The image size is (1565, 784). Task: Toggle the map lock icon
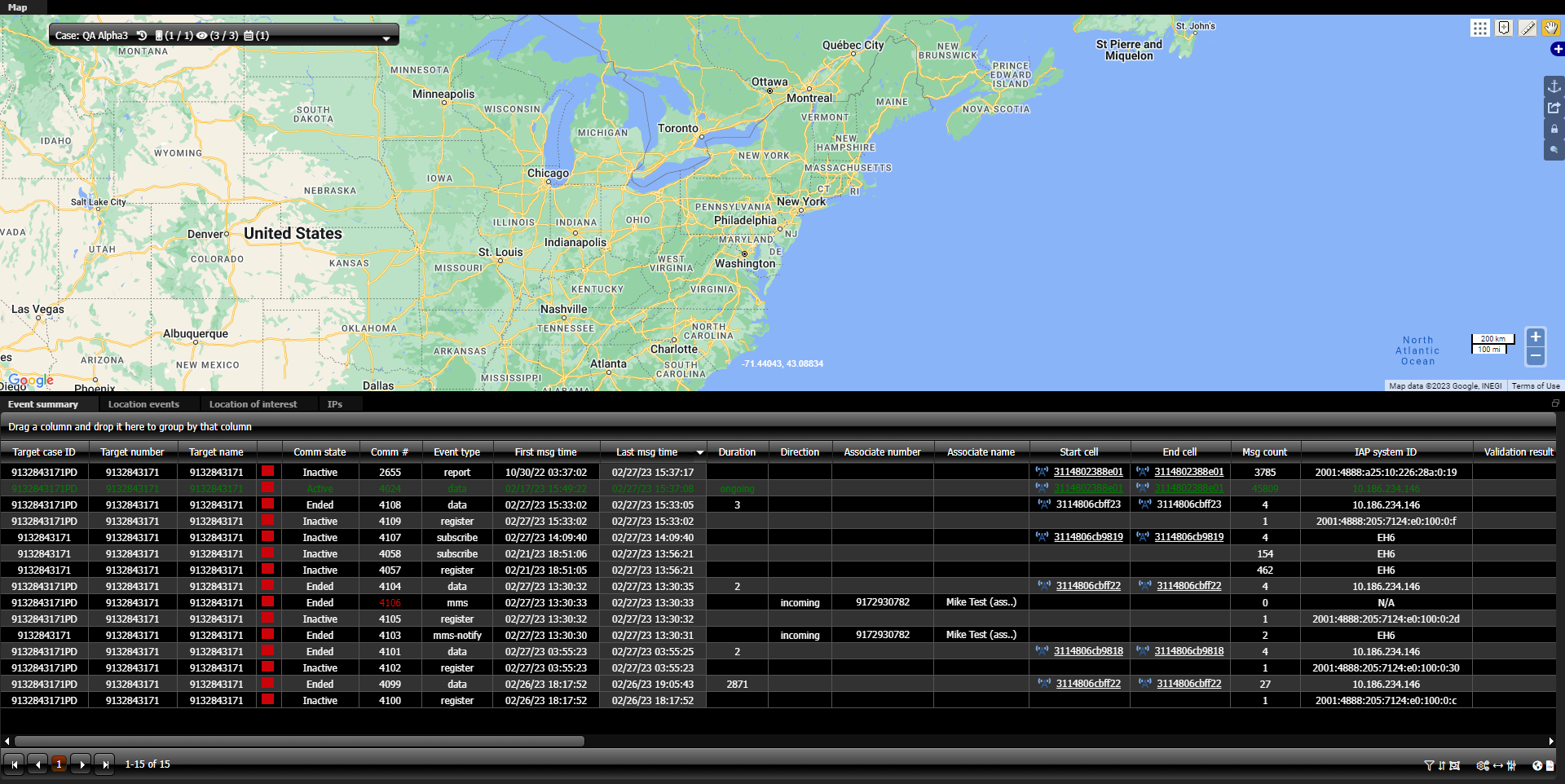1554,129
